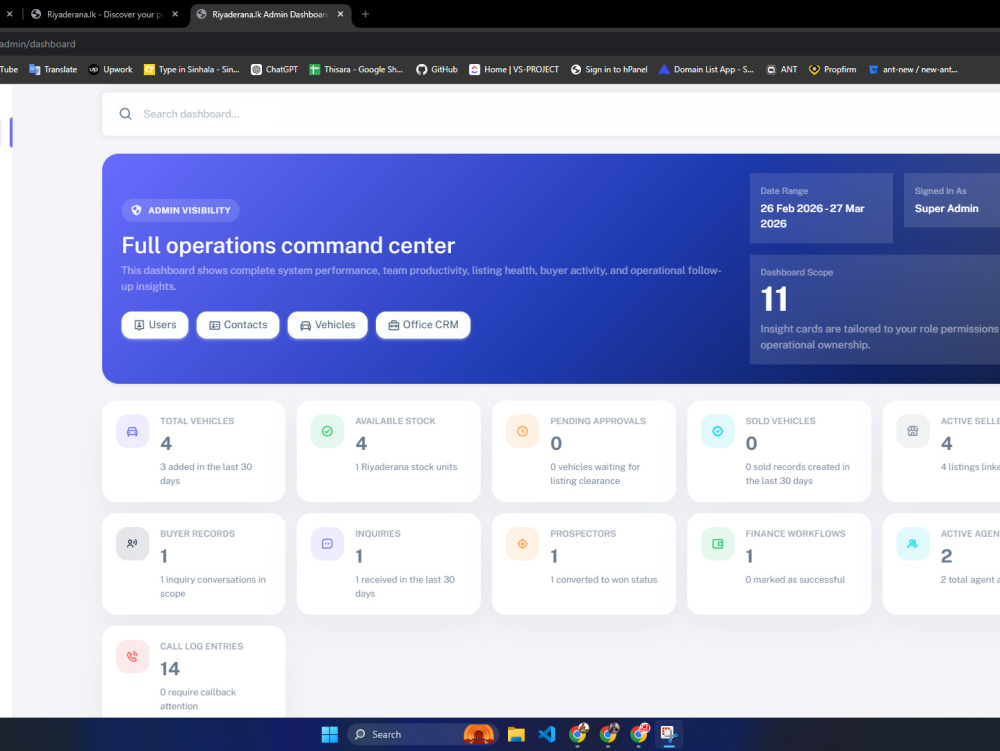Open the Sign in to hPanel bookmark
Image resolution: width=1000 pixels, height=751 pixels.
[x=608, y=69]
